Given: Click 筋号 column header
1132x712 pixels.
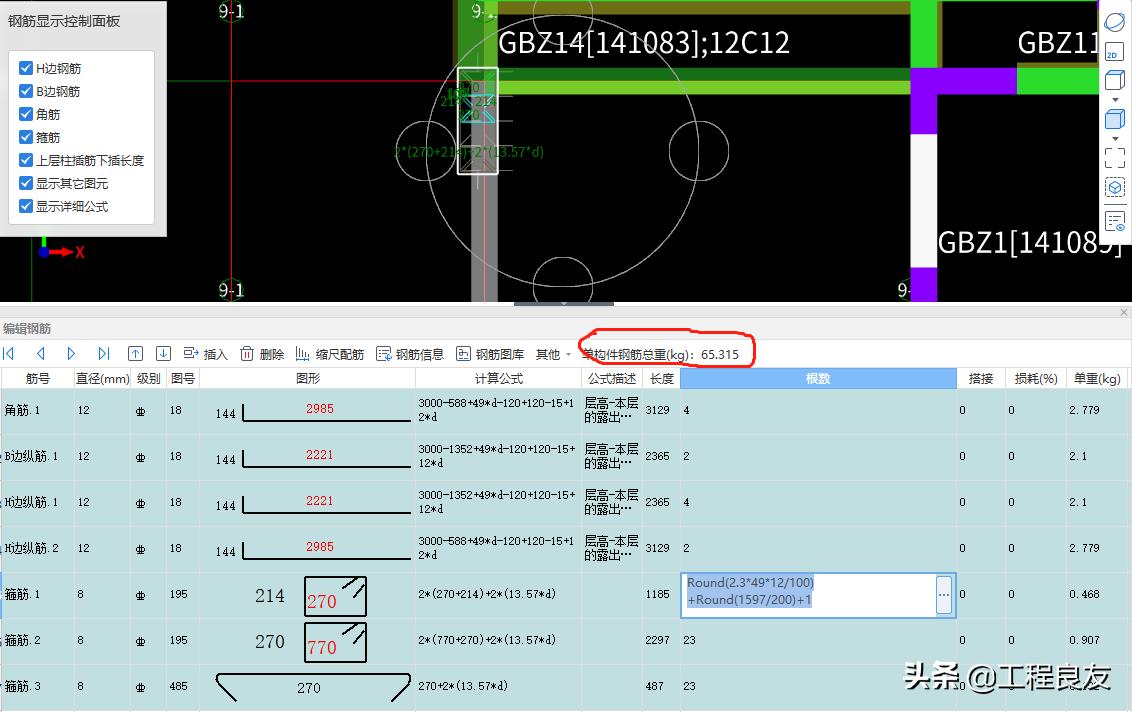Looking at the screenshot, I should (37, 378).
